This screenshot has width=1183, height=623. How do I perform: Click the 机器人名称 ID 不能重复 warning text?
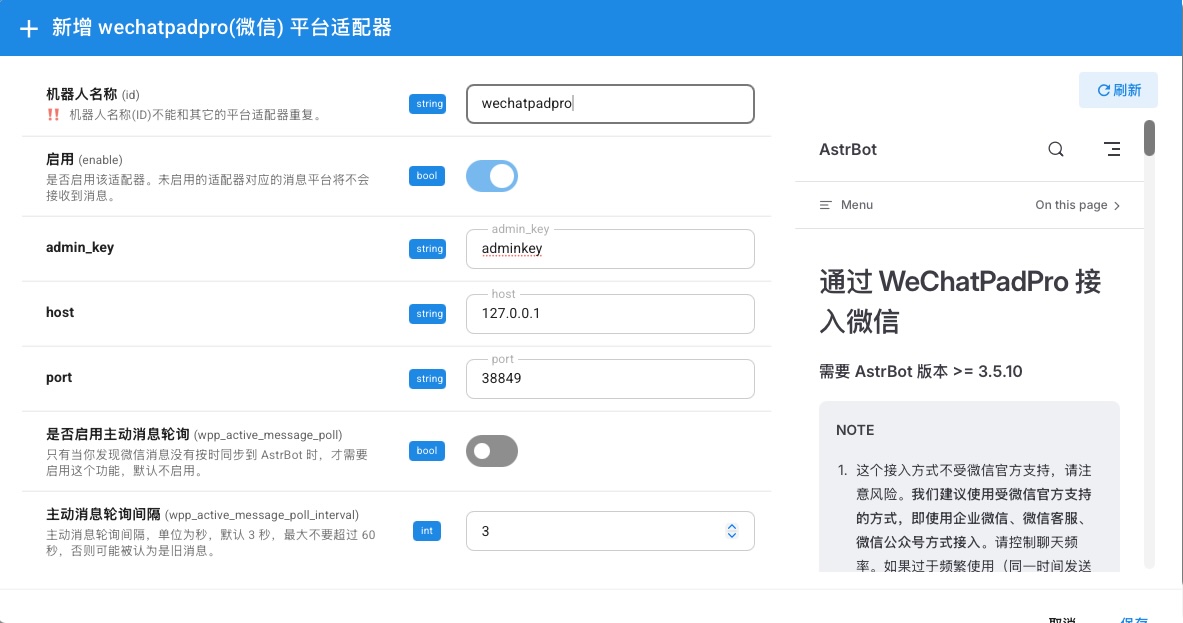coord(196,115)
